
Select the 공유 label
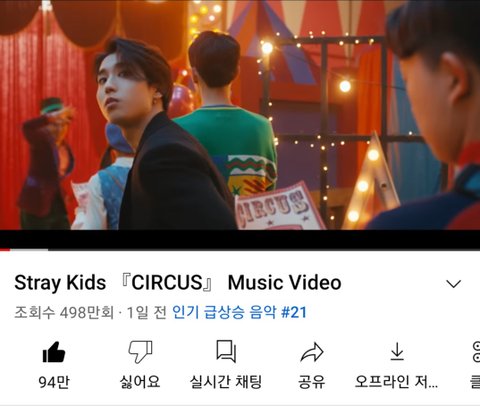click(x=312, y=382)
